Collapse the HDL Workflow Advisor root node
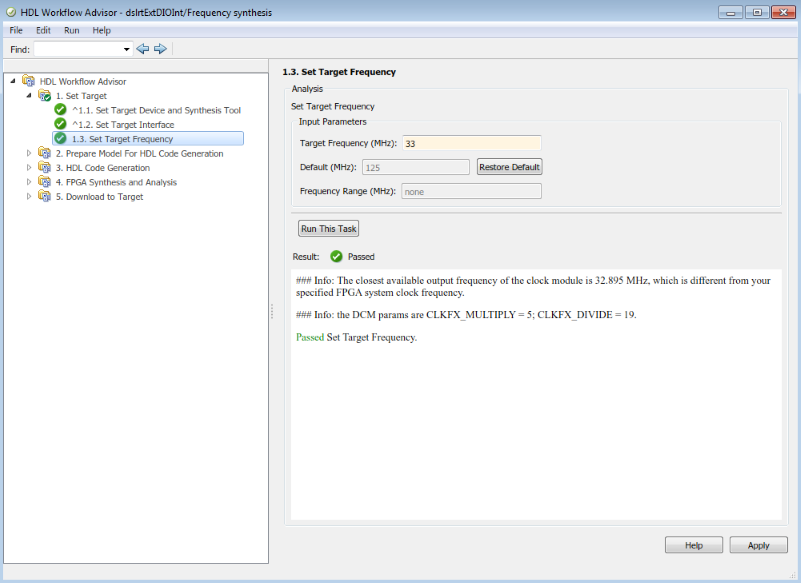 coord(13,81)
